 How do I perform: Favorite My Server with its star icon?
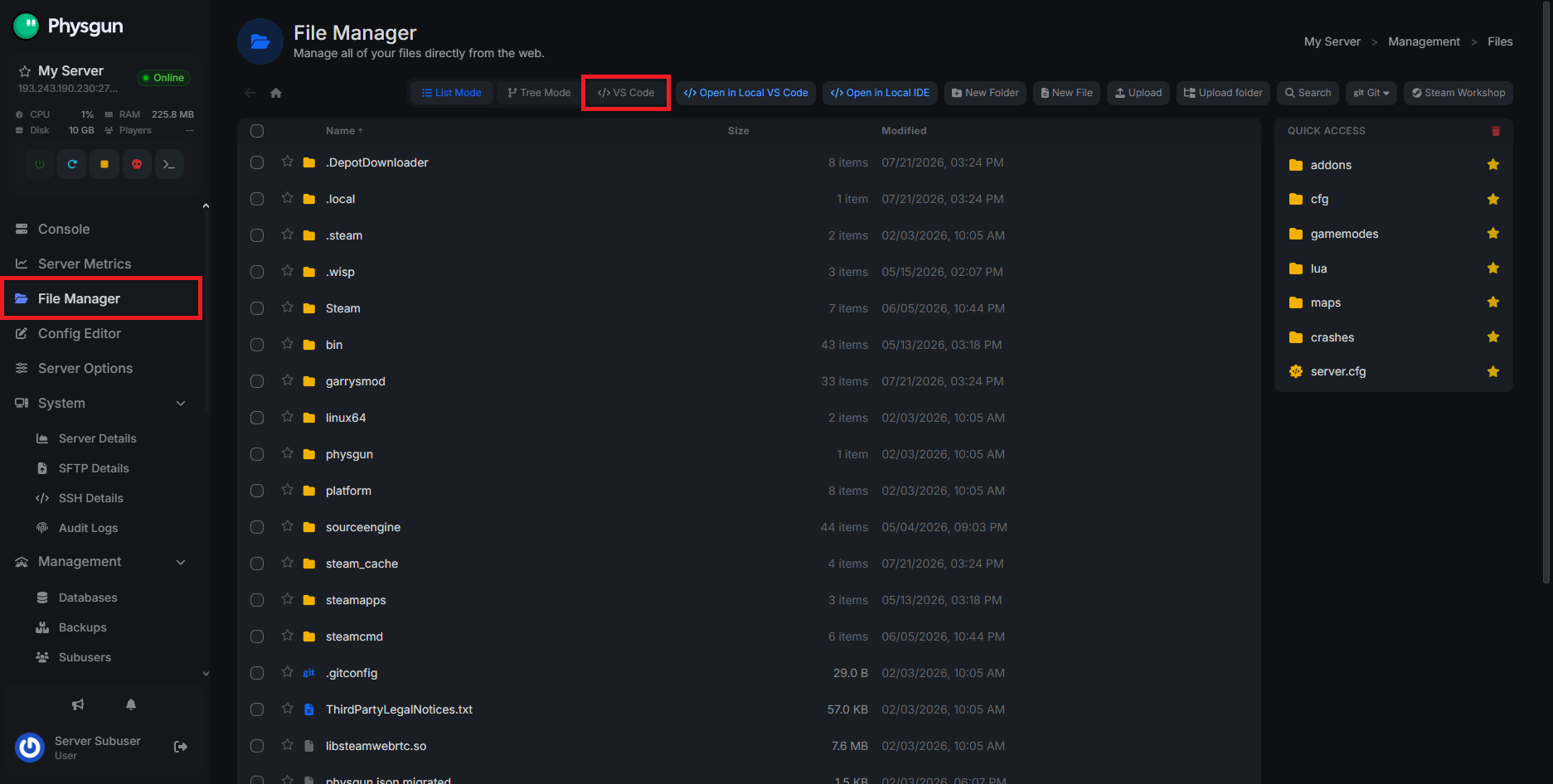click(x=25, y=71)
